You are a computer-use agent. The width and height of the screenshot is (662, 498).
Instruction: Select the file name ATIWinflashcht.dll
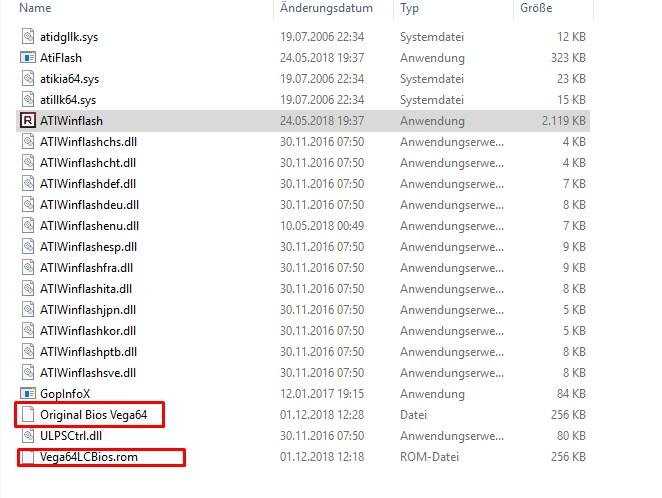click(88, 163)
